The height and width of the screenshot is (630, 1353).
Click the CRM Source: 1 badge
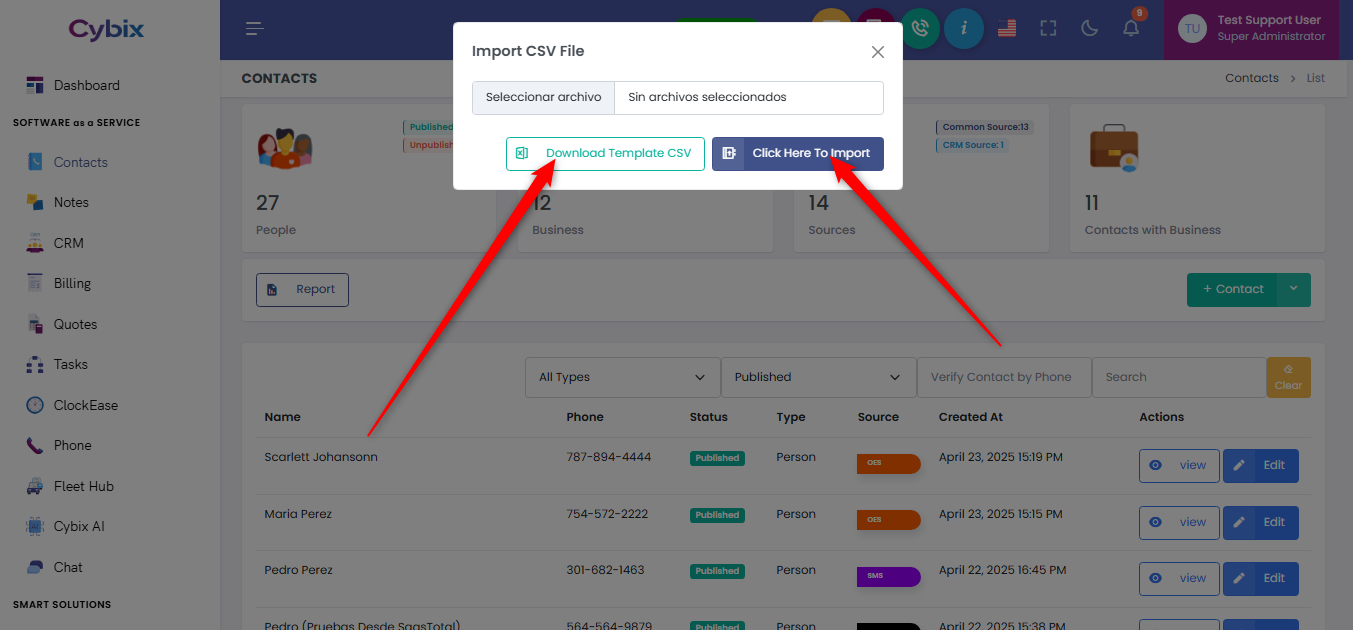973,145
